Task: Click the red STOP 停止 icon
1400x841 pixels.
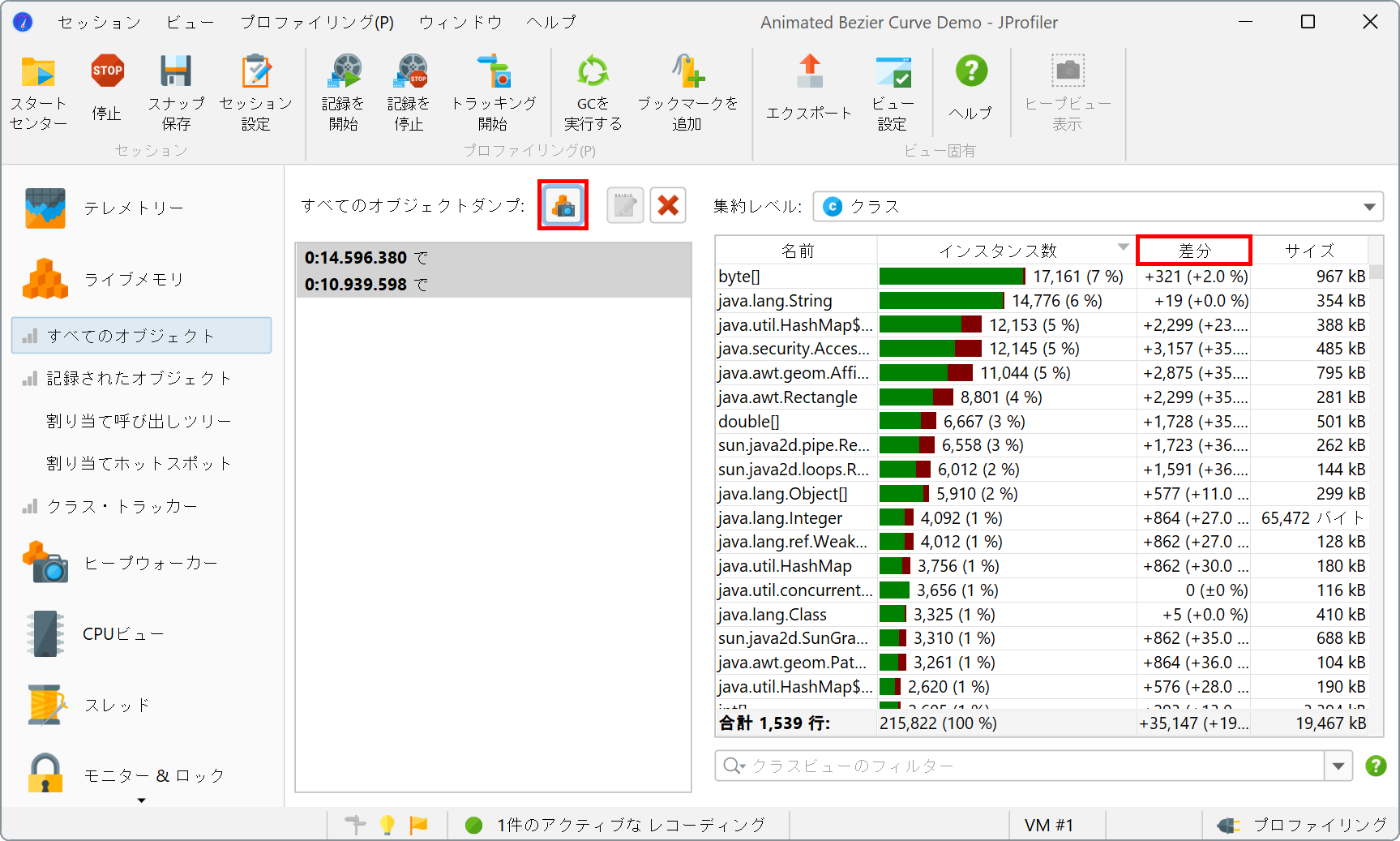Action: (107, 72)
